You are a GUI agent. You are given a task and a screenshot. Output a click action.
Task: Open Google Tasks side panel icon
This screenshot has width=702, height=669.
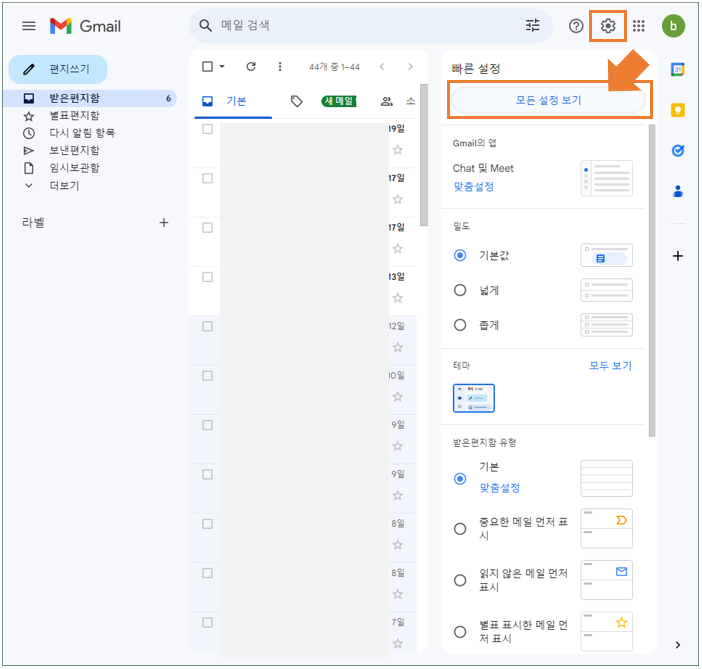(678, 150)
